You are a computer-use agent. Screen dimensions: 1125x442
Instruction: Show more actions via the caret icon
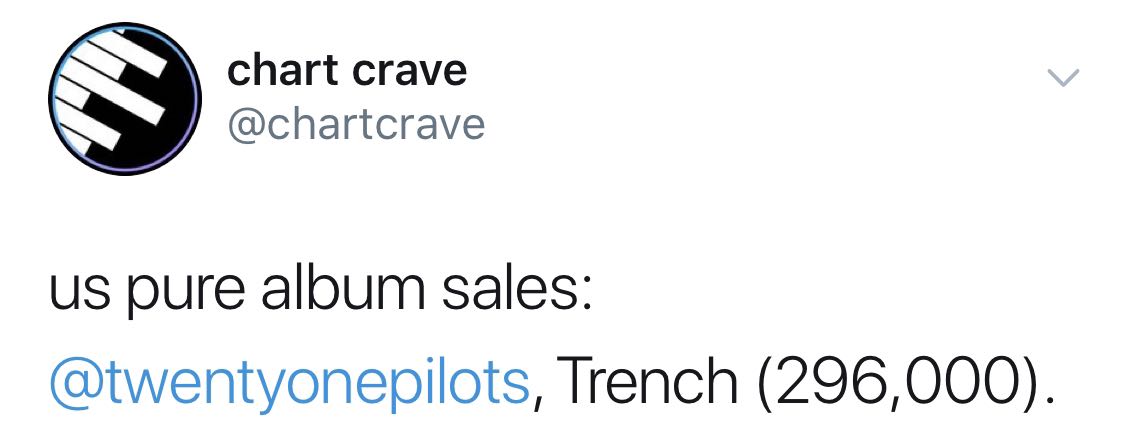(1064, 78)
